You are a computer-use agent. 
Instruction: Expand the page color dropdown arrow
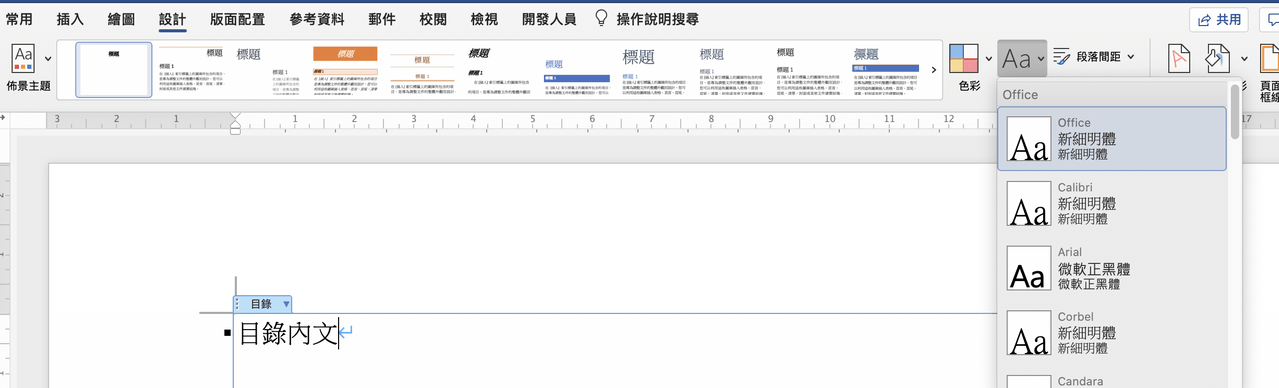click(1244, 59)
